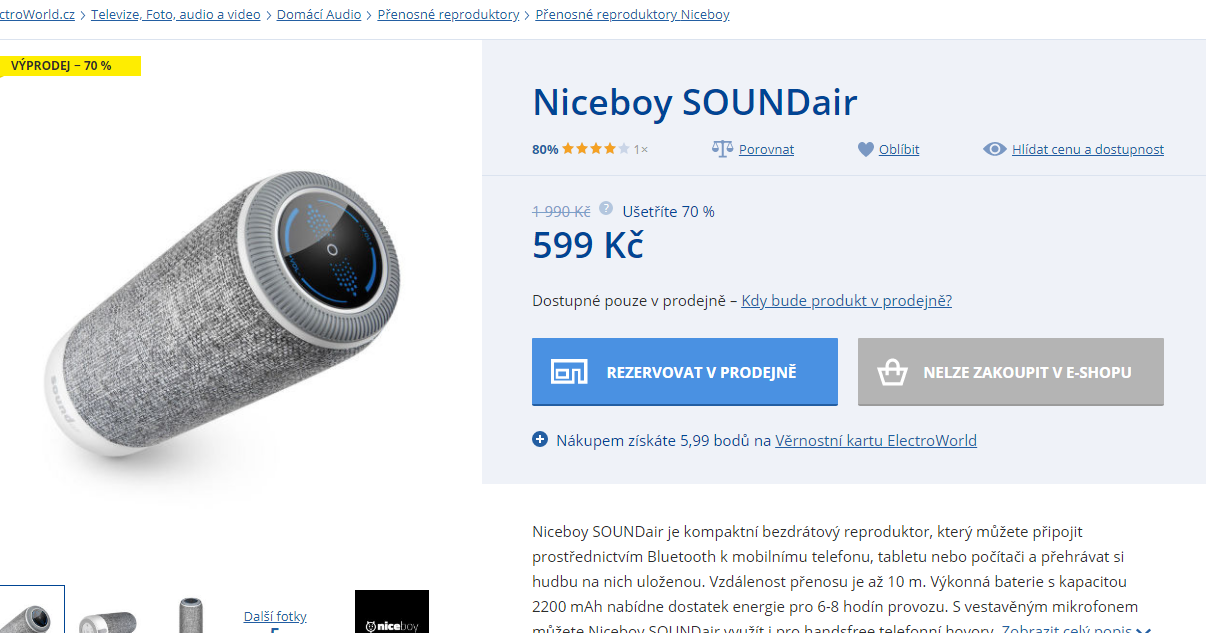Go to Přenosné reproduktory breadcrumb
This screenshot has height=633, width=1206.
click(448, 14)
